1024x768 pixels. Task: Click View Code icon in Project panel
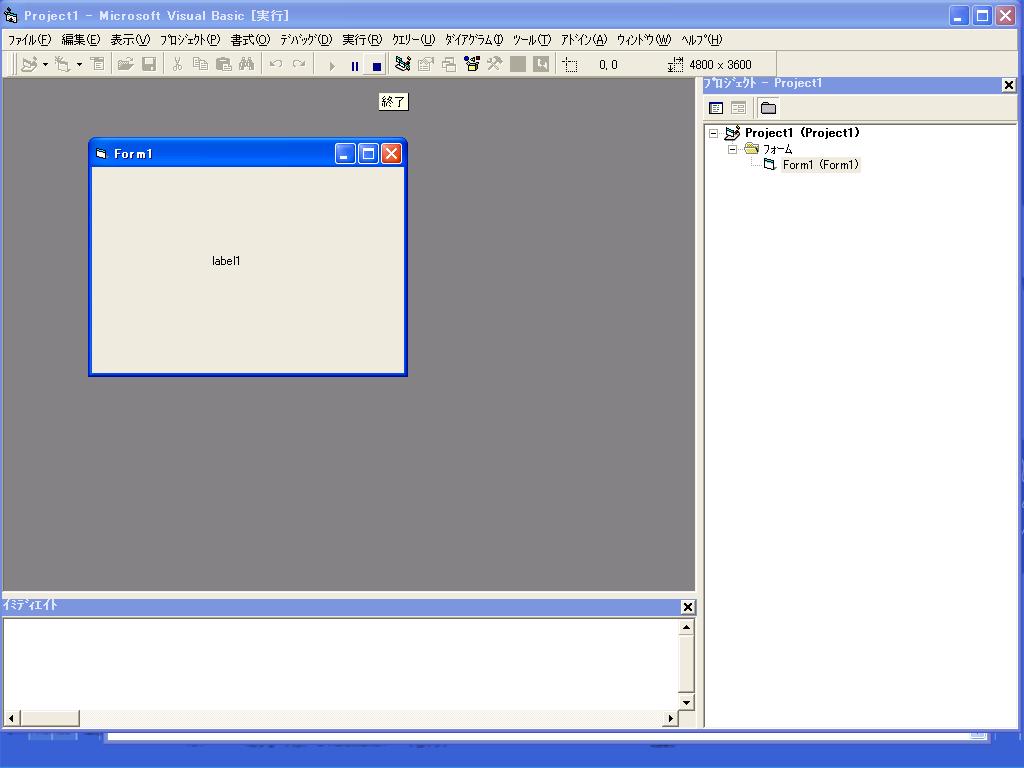pos(716,108)
